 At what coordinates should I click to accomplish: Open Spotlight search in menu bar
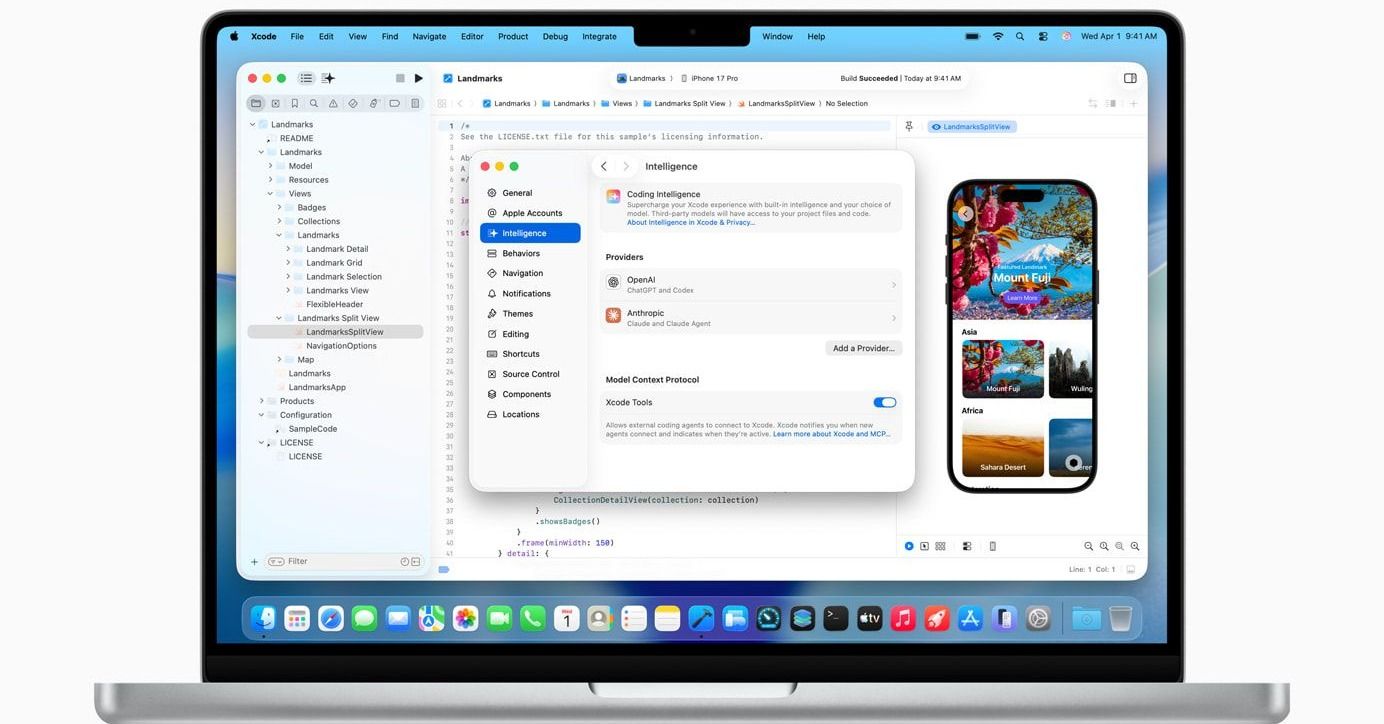(x=1020, y=36)
